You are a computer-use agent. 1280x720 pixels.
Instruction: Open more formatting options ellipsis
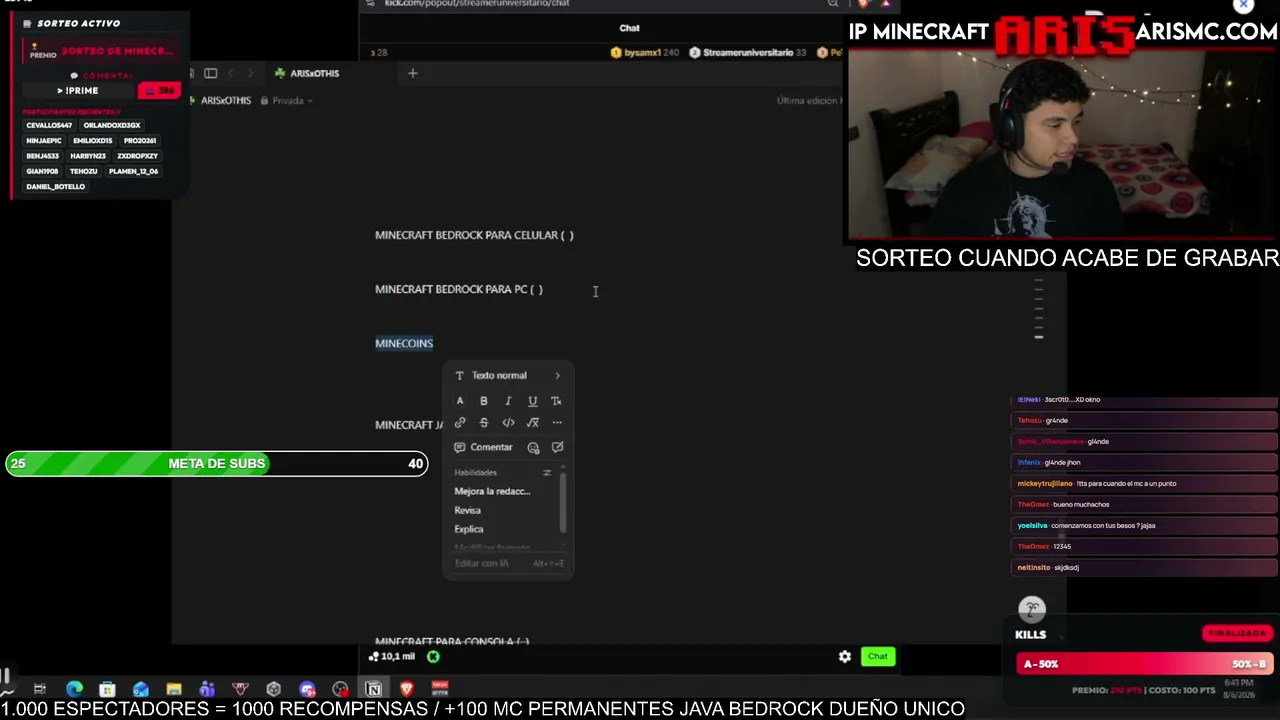(x=557, y=423)
